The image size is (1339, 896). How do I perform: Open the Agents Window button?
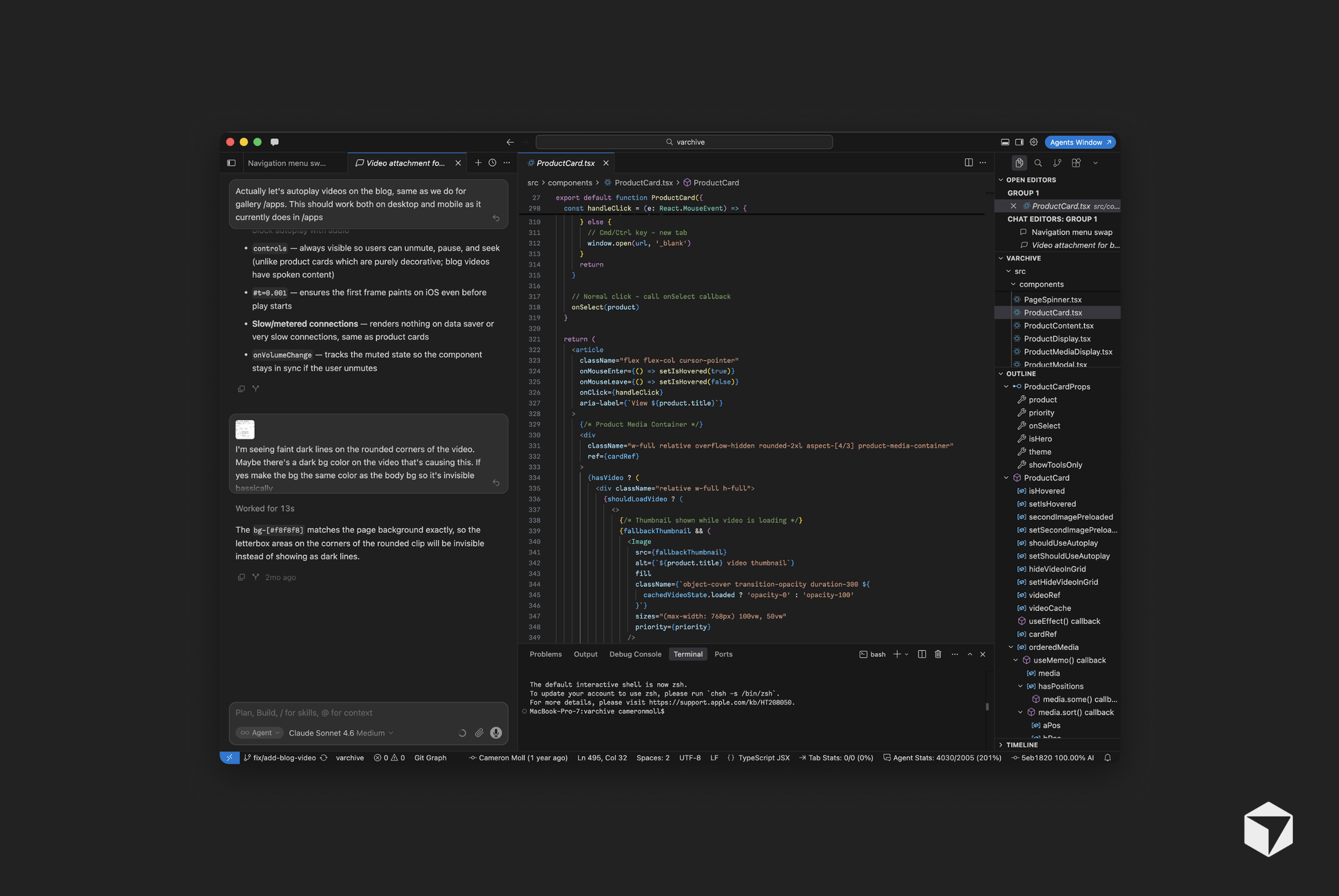[x=1080, y=142]
